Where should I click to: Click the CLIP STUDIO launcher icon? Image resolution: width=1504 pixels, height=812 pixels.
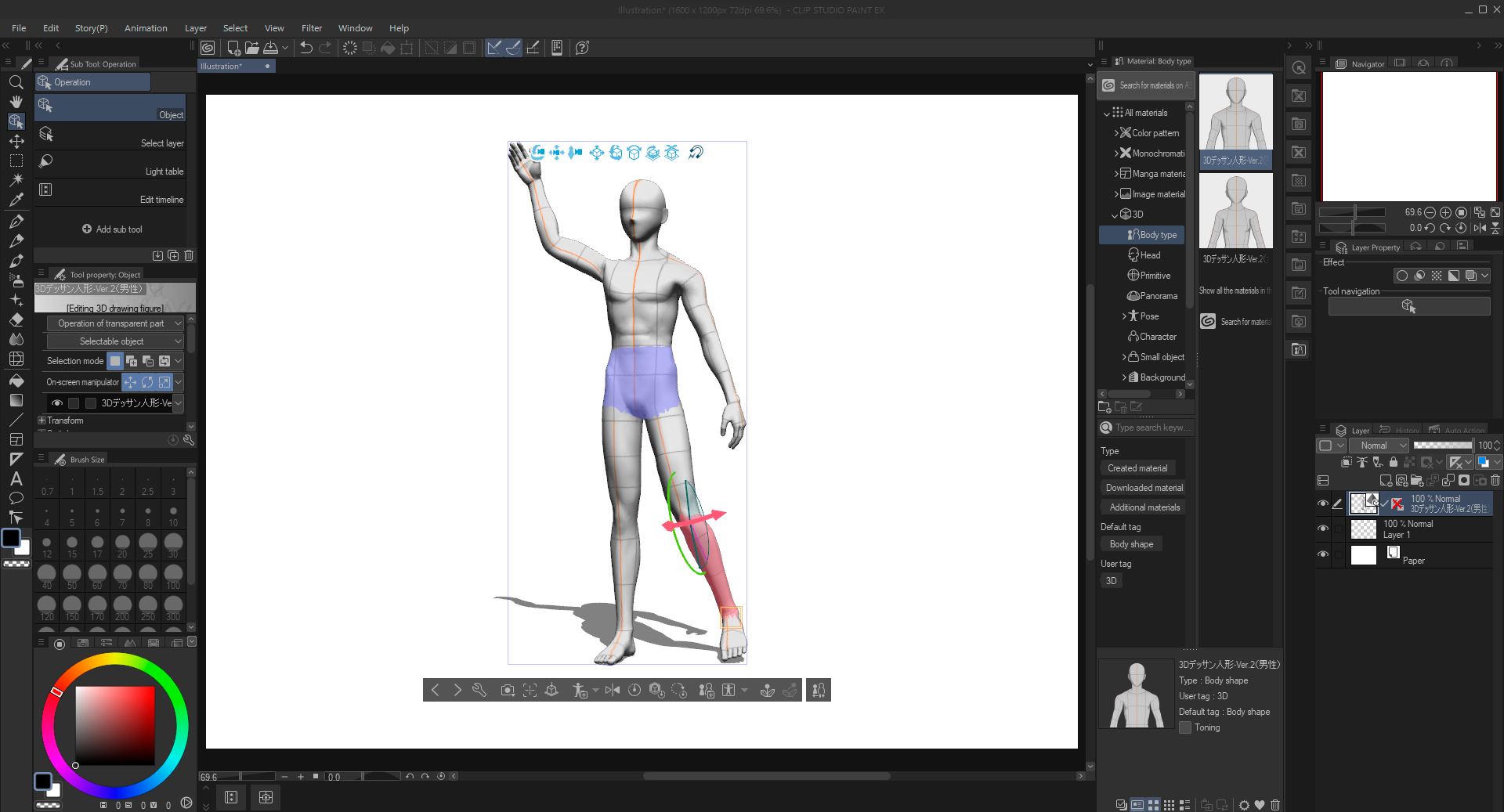tap(208, 48)
